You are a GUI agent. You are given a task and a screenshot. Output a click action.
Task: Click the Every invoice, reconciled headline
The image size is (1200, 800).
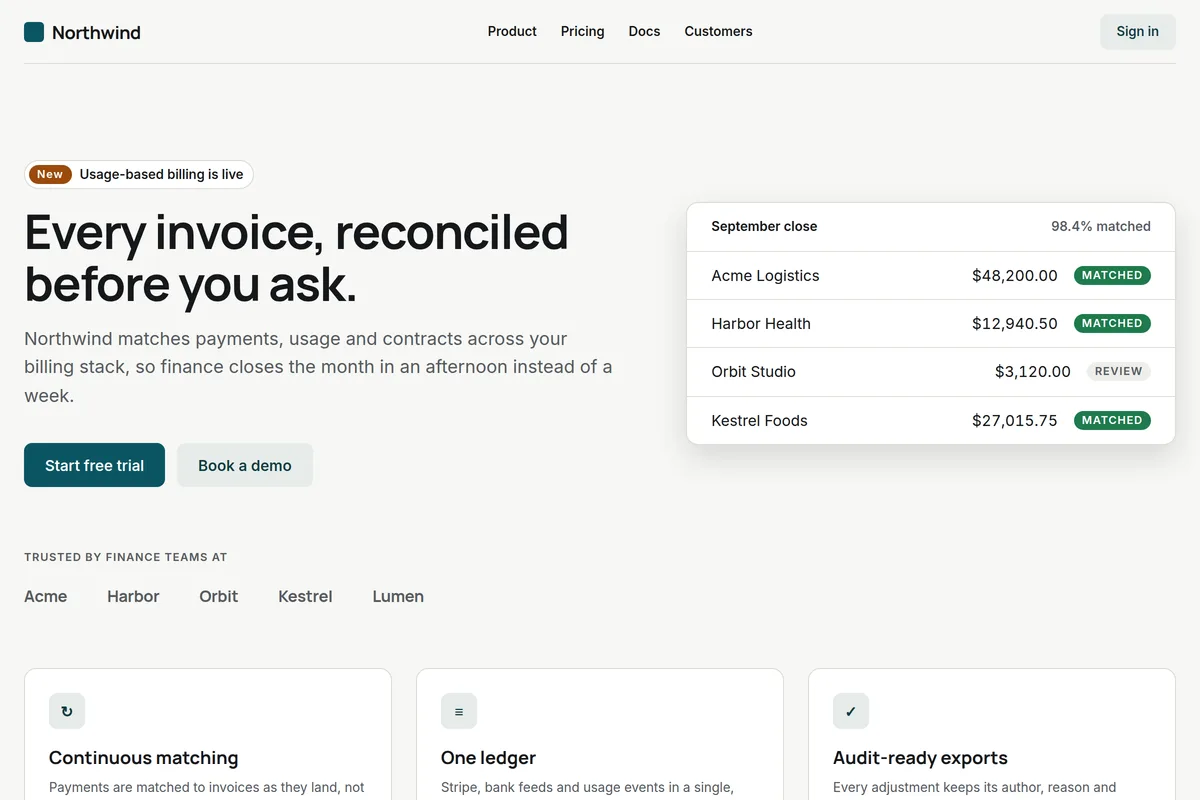296,258
